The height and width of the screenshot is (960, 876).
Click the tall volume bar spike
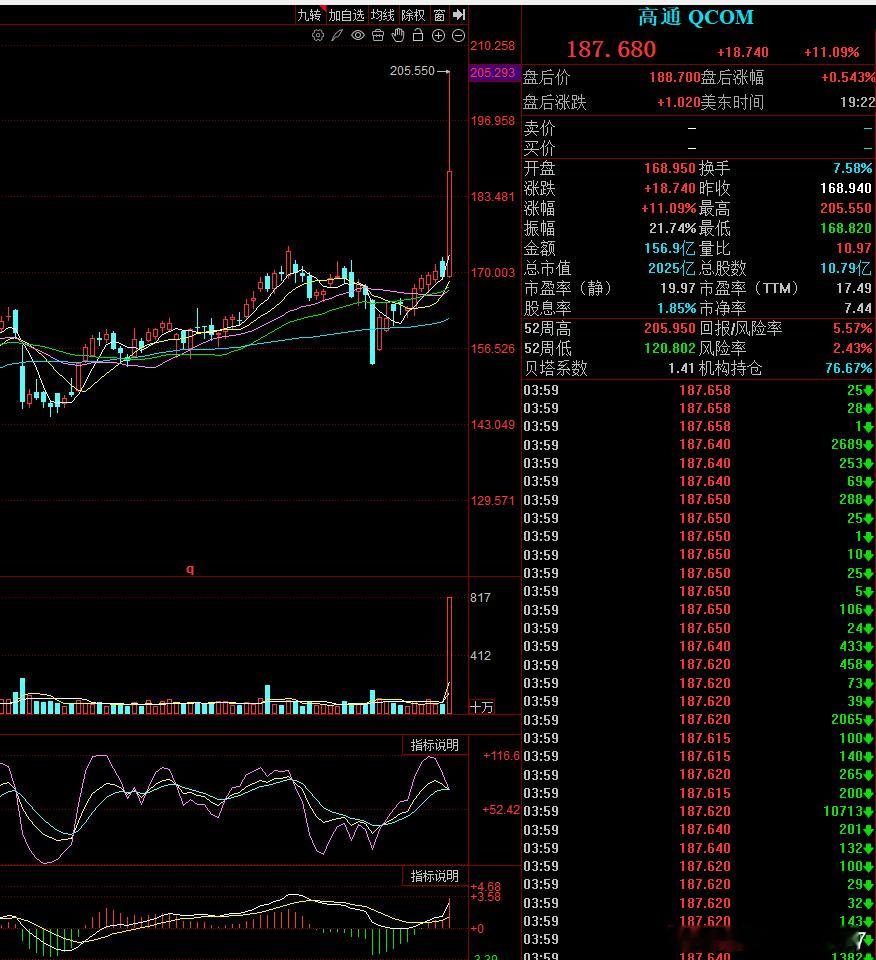450,655
